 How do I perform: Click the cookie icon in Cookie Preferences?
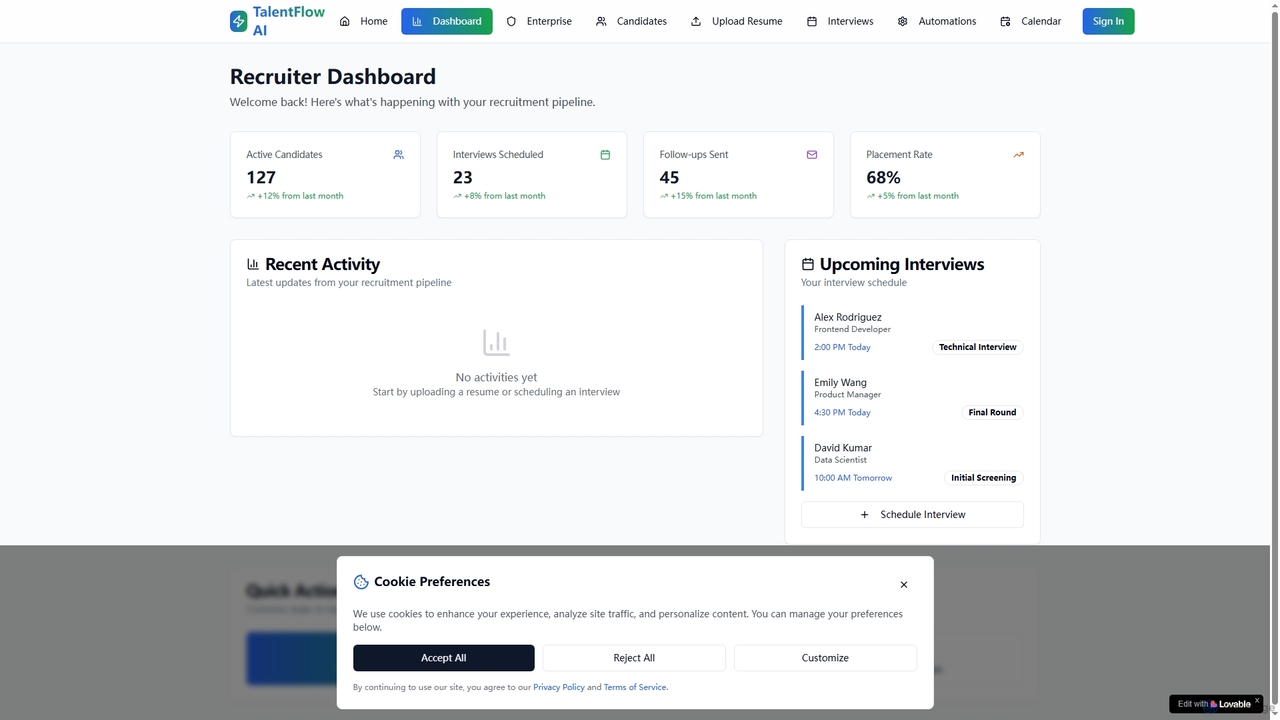click(361, 582)
